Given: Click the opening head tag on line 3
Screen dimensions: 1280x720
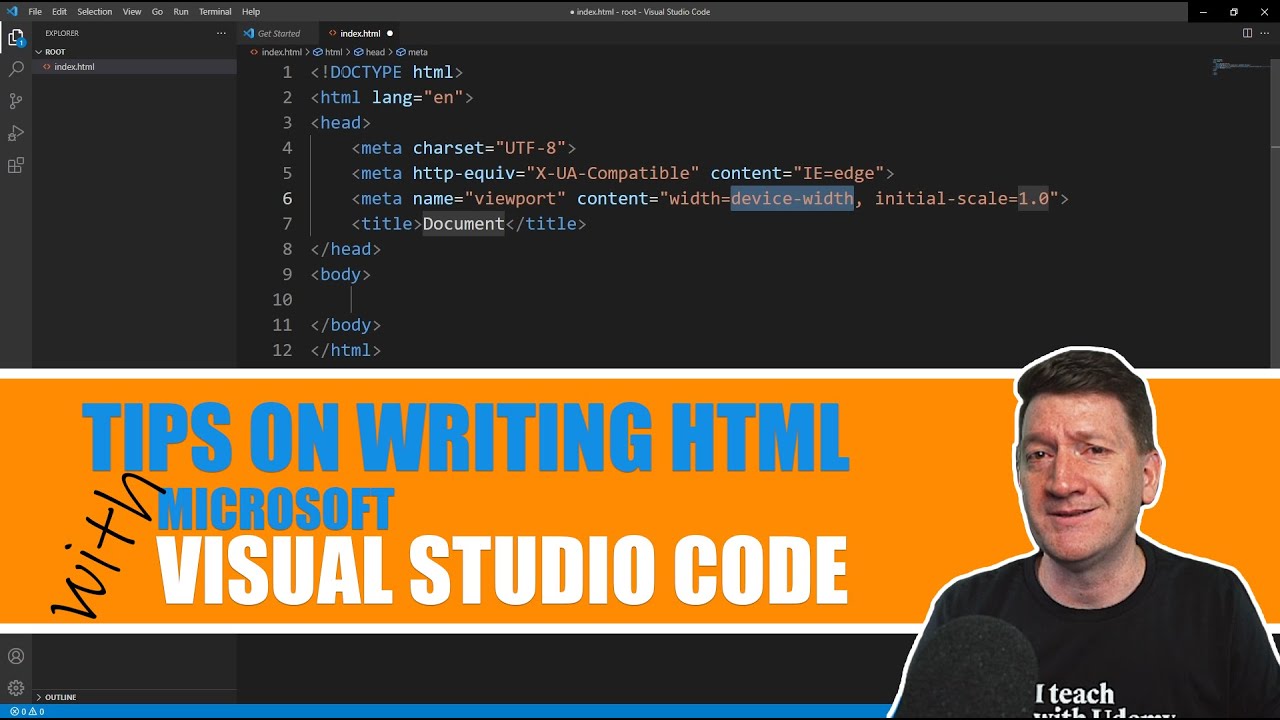Looking at the screenshot, I should (x=340, y=123).
